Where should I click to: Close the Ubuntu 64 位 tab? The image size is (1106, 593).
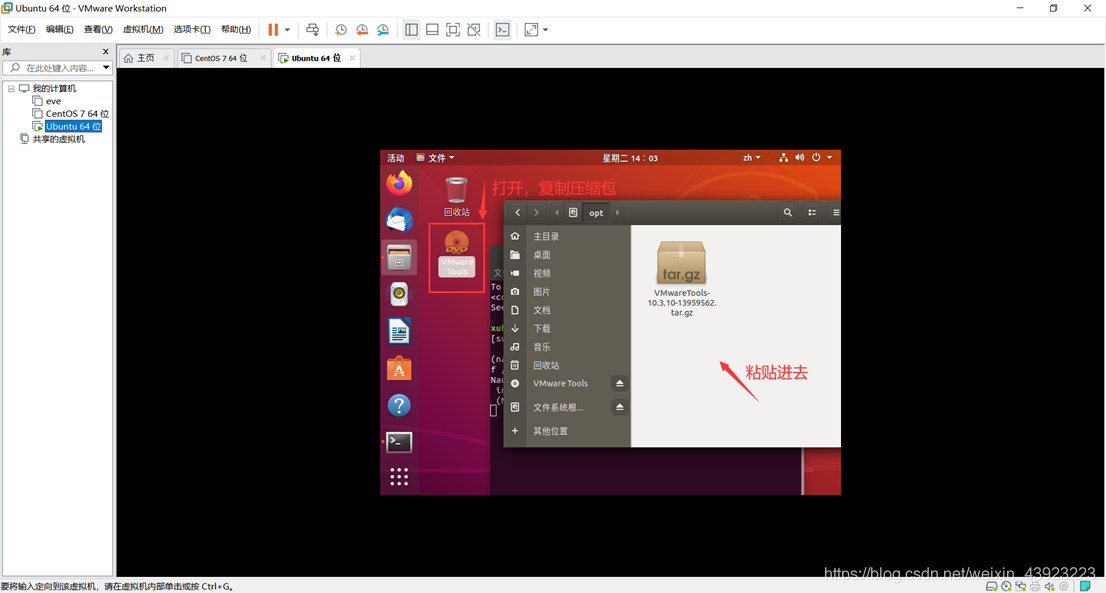point(352,58)
